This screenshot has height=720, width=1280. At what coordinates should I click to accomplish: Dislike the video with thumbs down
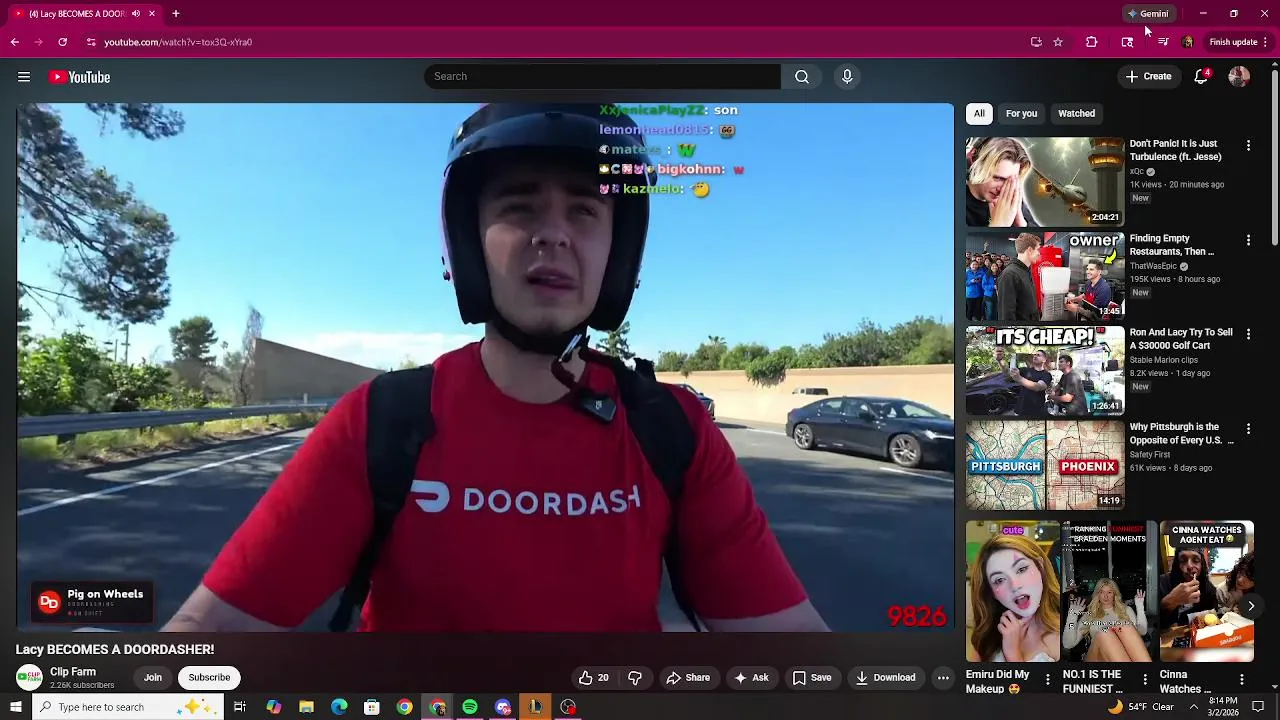coord(634,678)
